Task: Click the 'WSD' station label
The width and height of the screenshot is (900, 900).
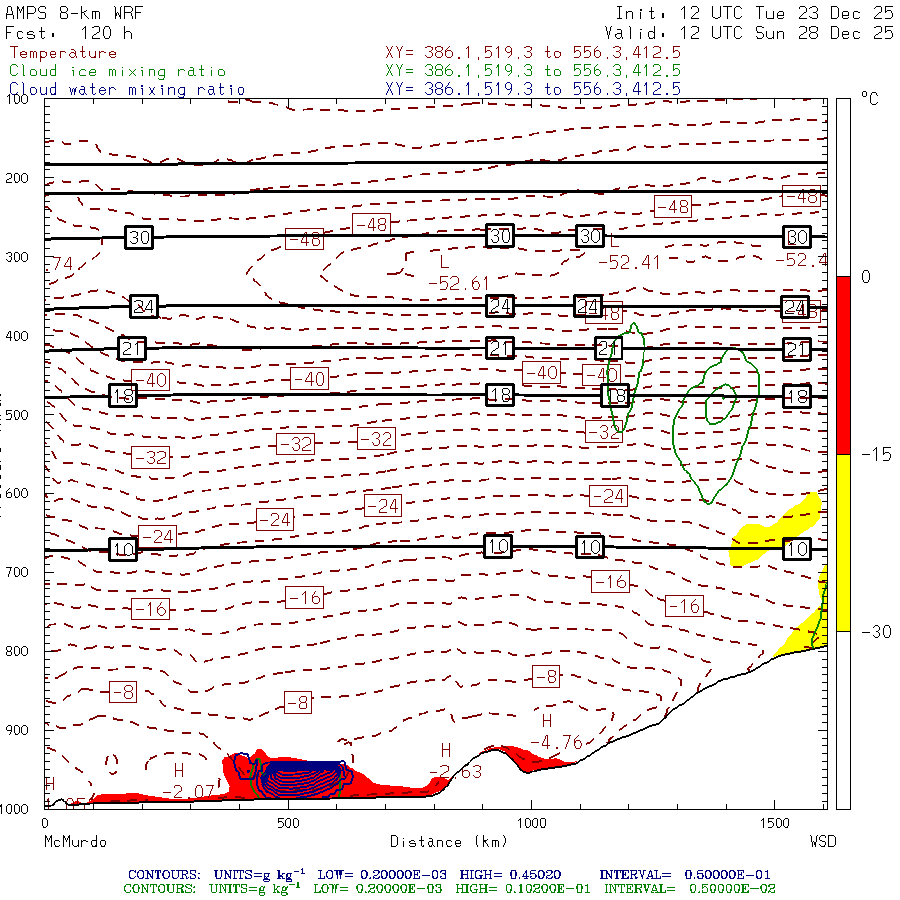Action: (x=823, y=842)
